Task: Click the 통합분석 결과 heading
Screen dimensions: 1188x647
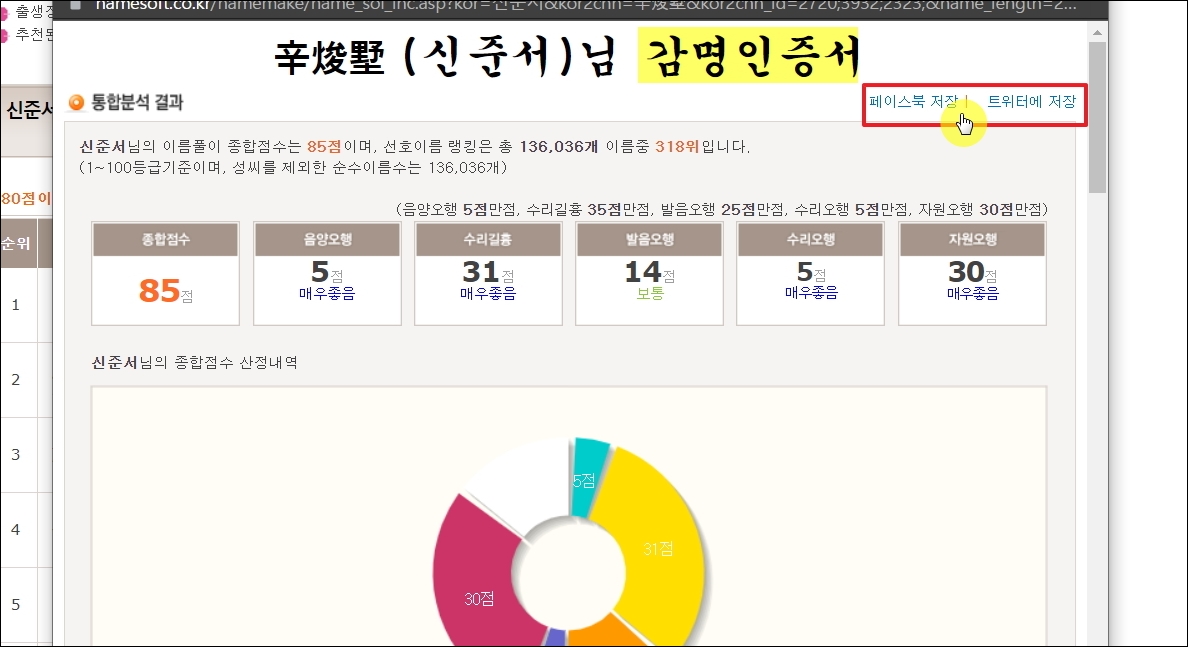Action: [x=137, y=102]
